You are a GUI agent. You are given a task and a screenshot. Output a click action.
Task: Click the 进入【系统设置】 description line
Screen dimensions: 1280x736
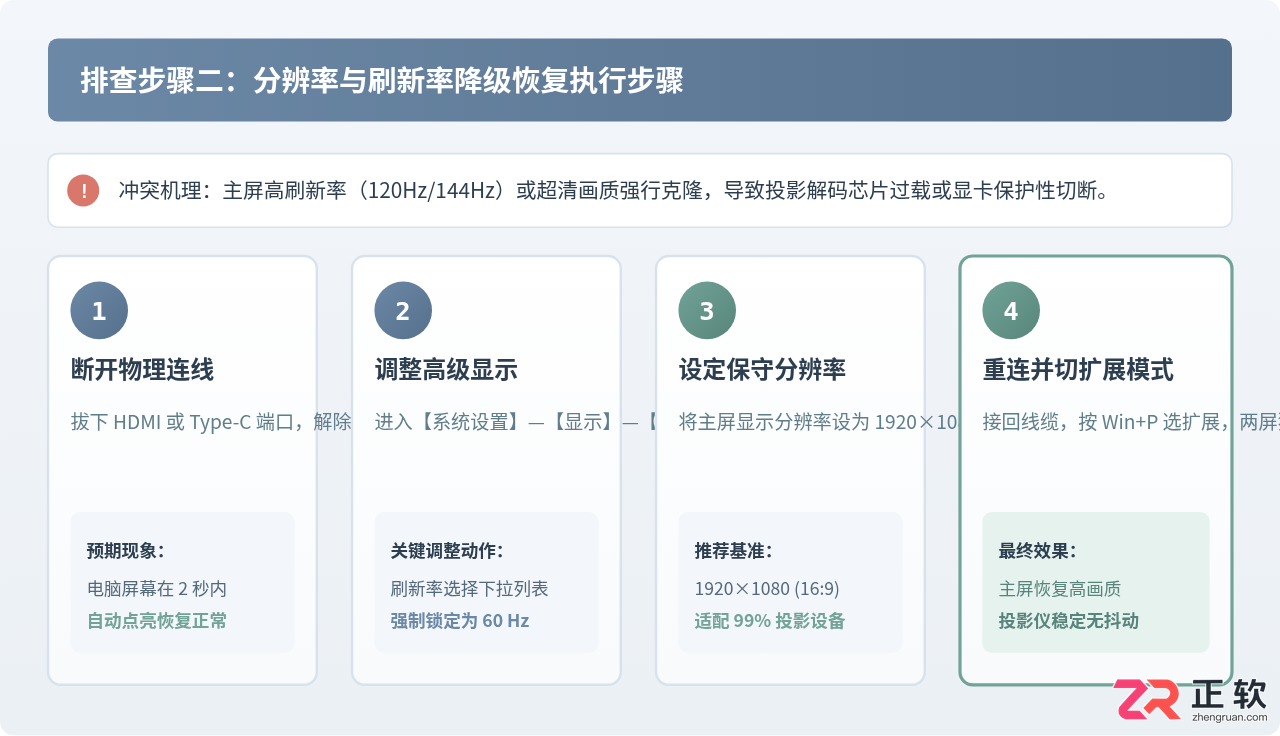[515, 422]
